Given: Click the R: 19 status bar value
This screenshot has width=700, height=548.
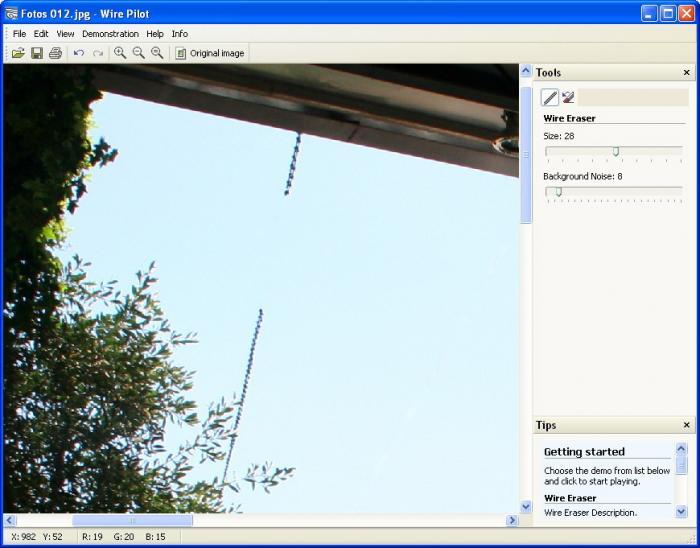Looking at the screenshot, I should pyautogui.click(x=92, y=537).
